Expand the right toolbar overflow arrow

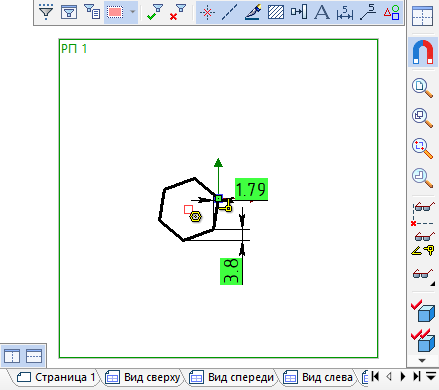coord(422,360)
